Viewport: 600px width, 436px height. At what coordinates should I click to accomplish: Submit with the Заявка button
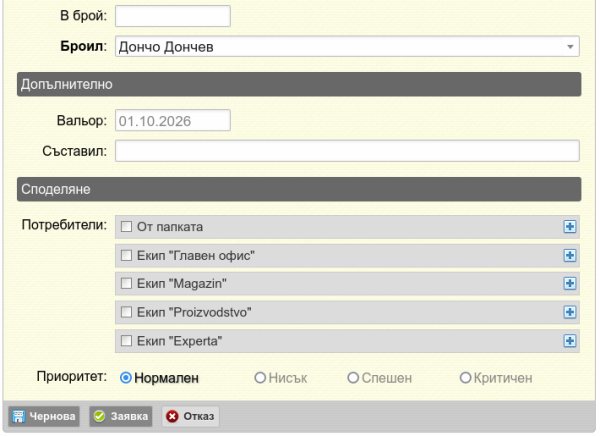tap(121, 416)
